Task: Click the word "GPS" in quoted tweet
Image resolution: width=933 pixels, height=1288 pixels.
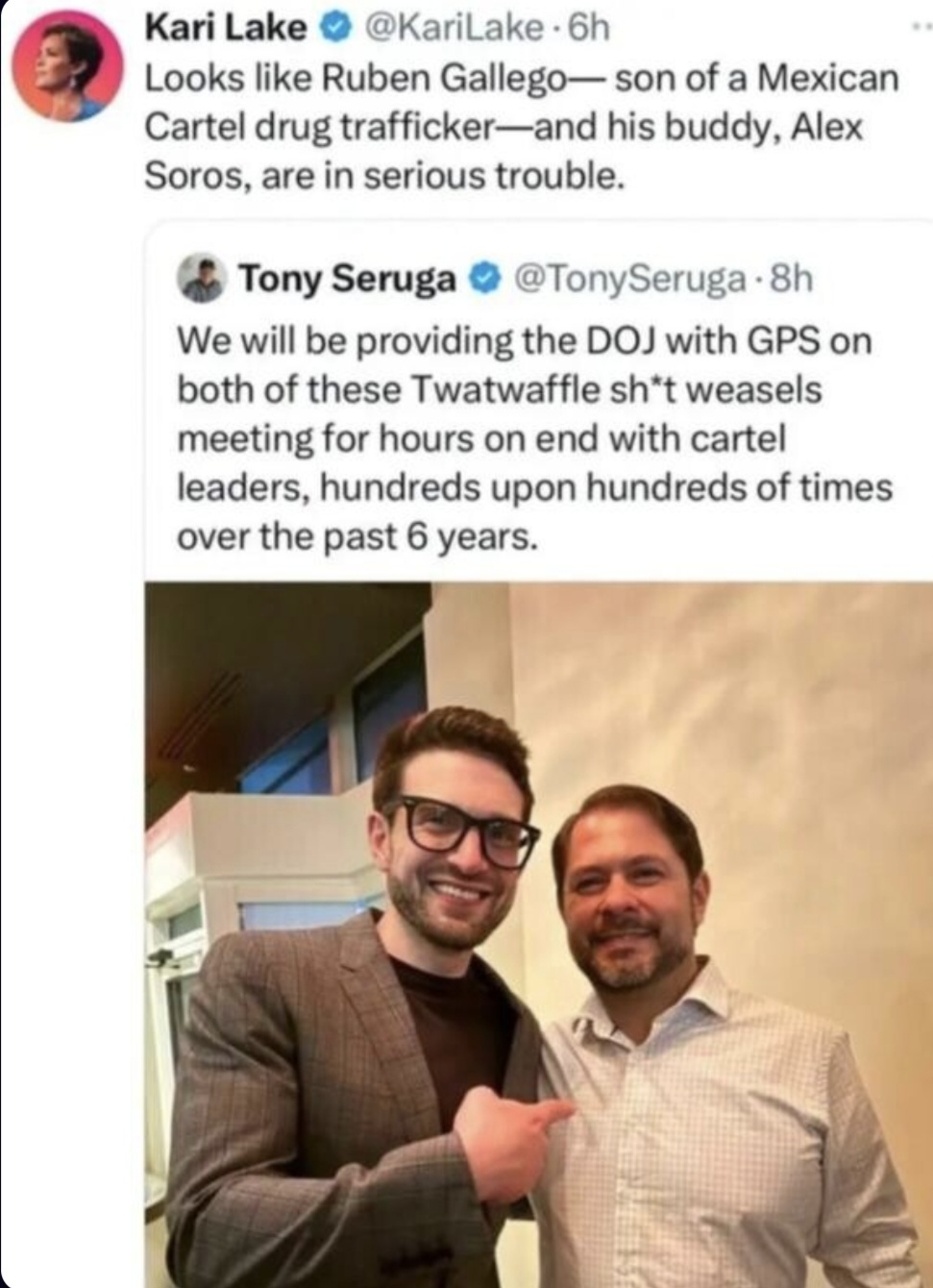Action: 783,341
